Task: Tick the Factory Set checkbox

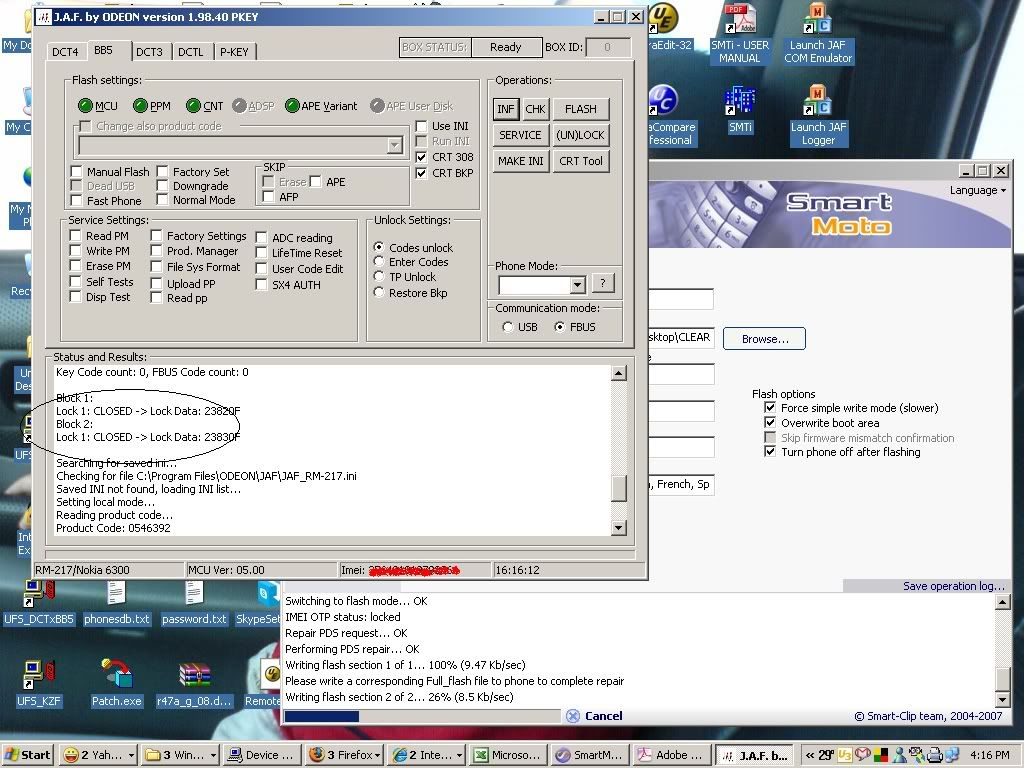Action: (x=163, y=172)
